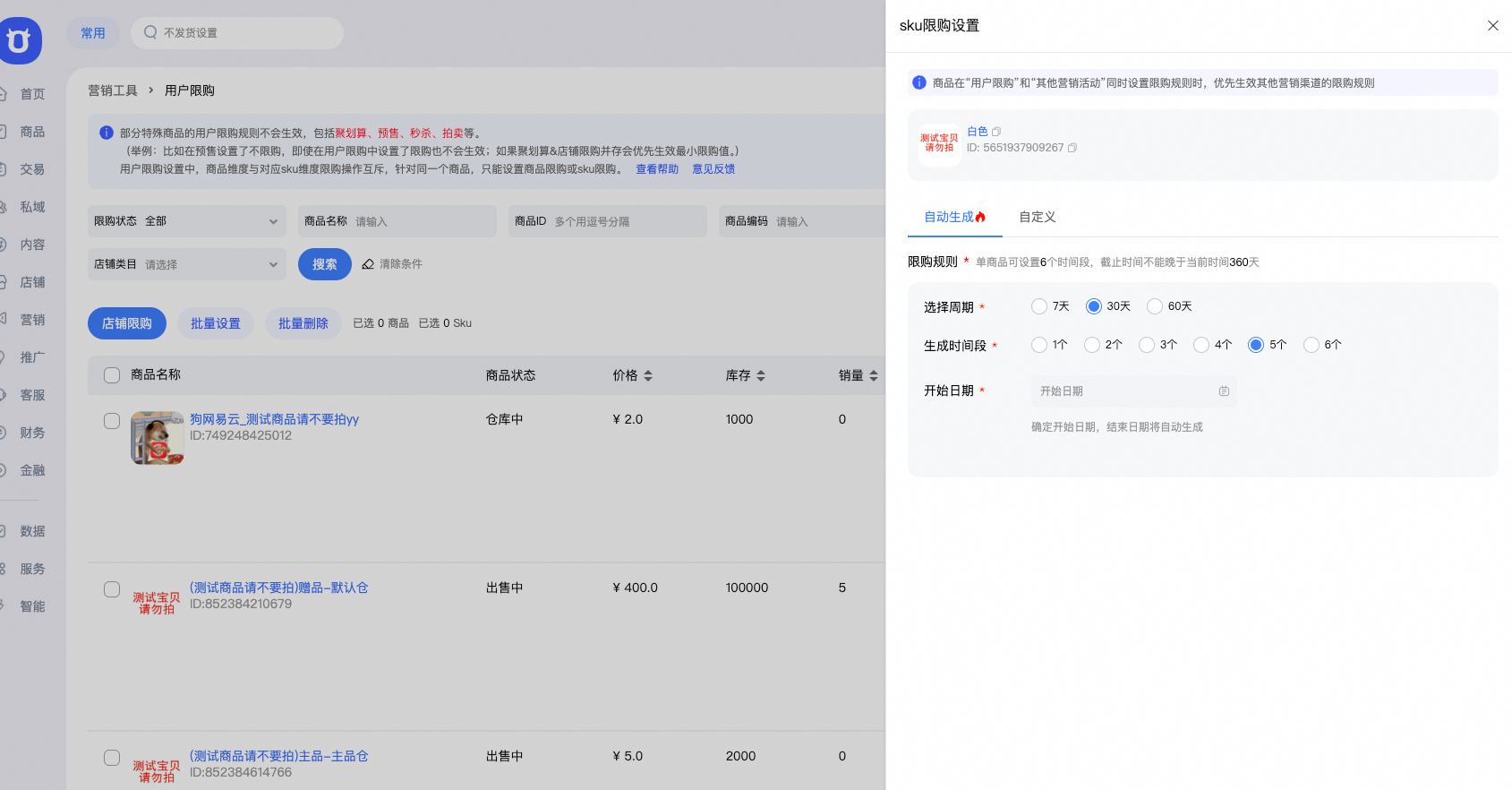Click the 批量设置 button

click(216, 323)
